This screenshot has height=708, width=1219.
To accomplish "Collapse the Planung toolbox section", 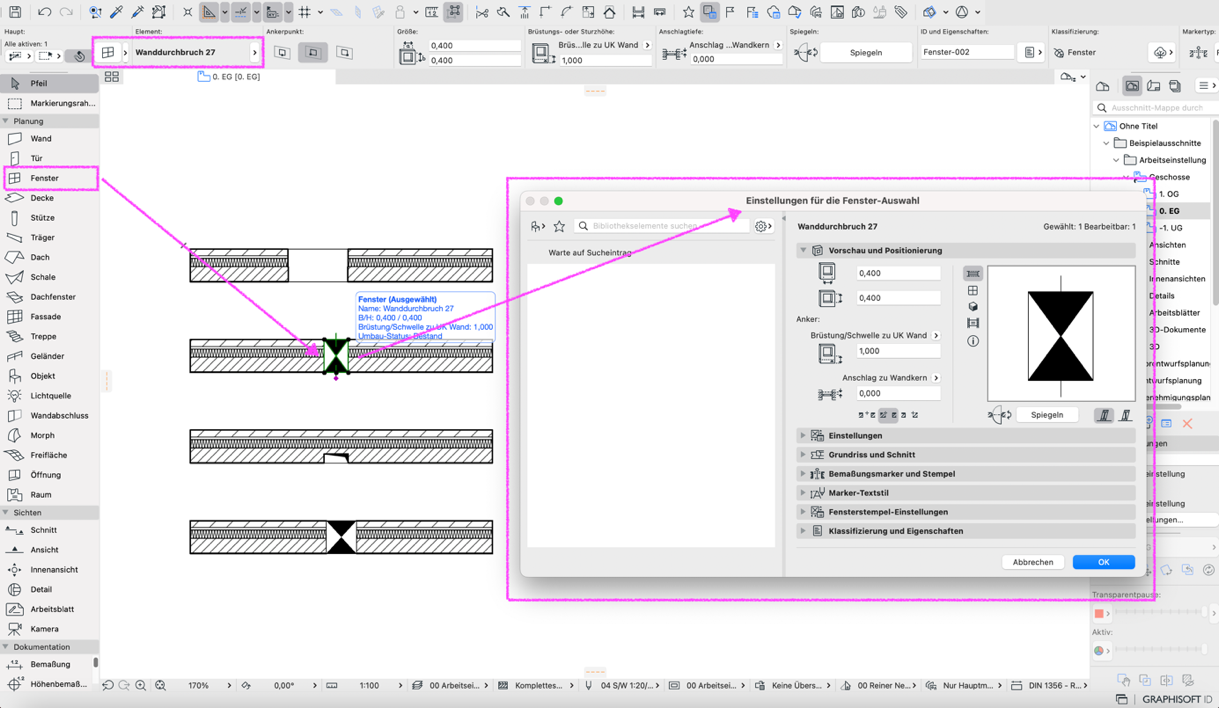I will point(5,121).
